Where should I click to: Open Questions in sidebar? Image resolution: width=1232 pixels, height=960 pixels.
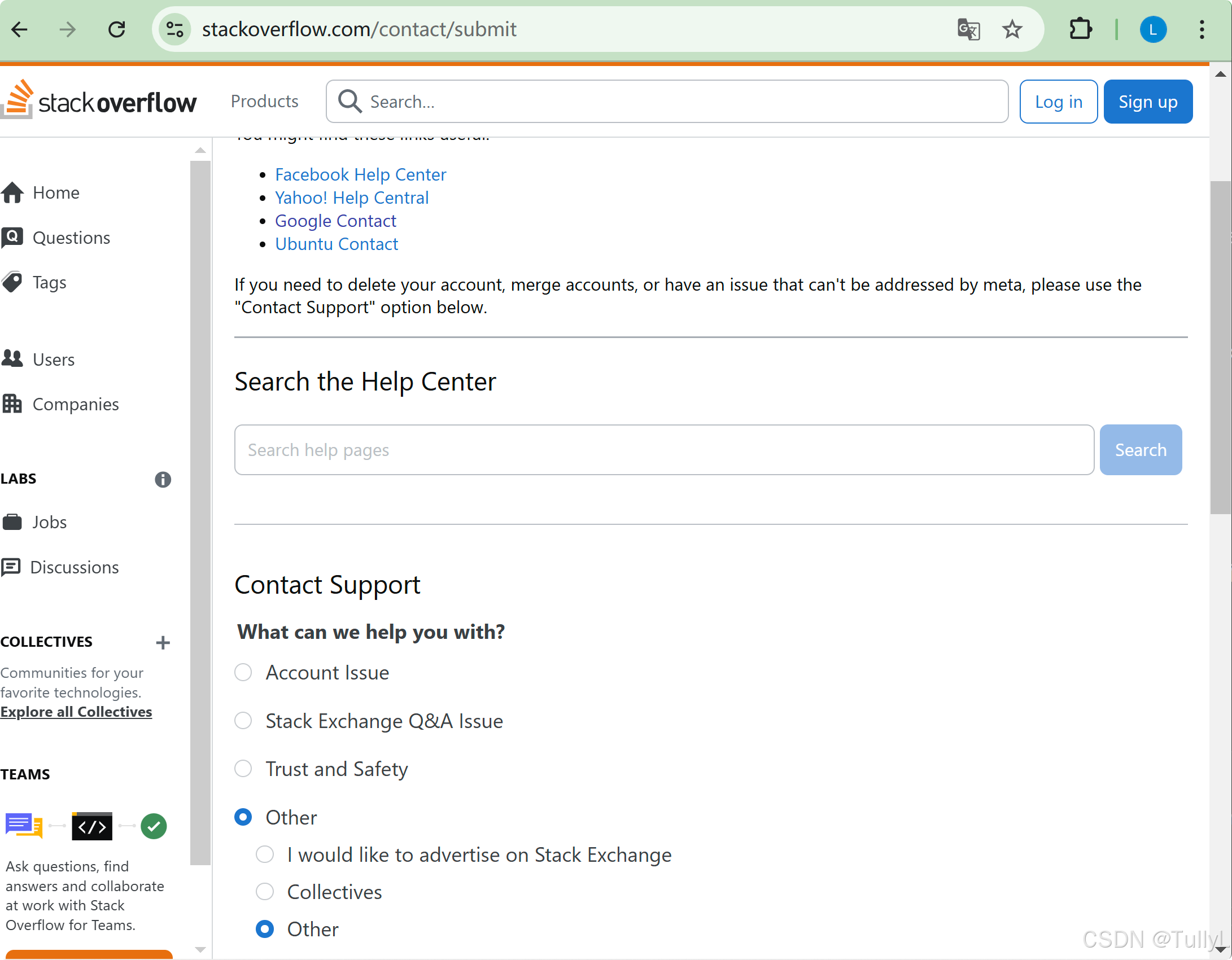point(71,238)
